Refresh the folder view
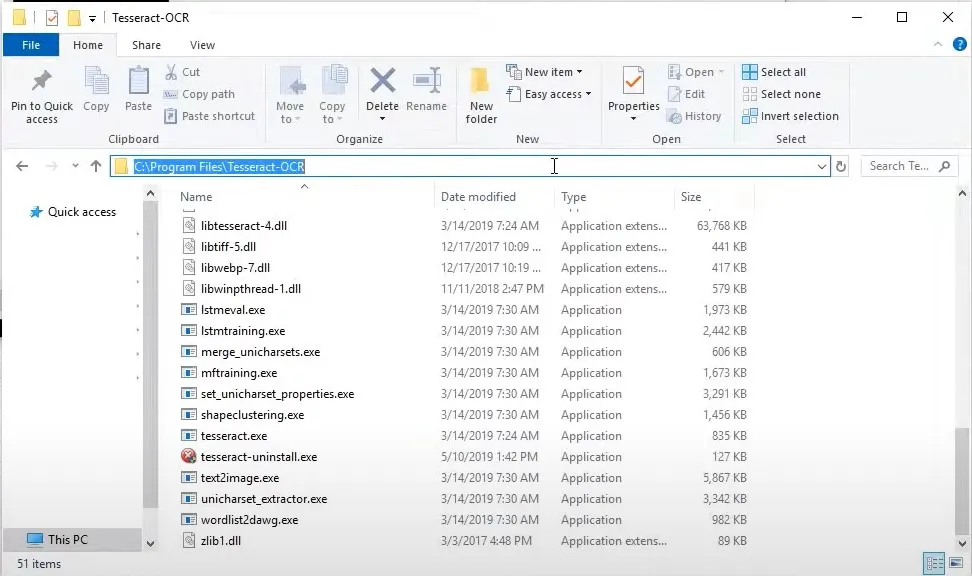The height and width of the screenshot is (576, 972). click(841, 166)
